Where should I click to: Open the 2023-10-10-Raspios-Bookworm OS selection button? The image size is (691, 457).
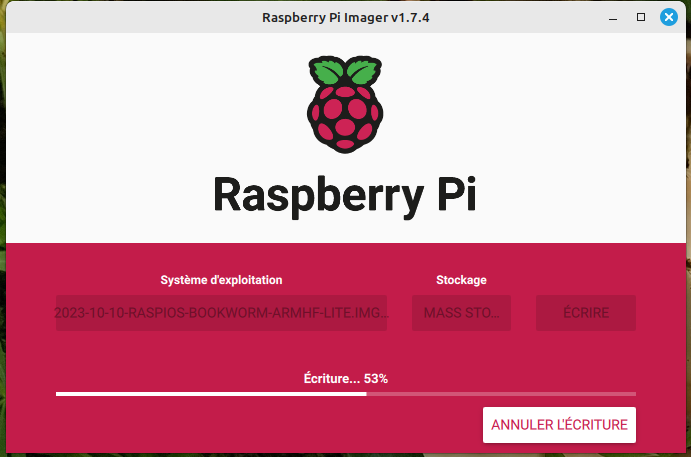(x=221, y=313)
